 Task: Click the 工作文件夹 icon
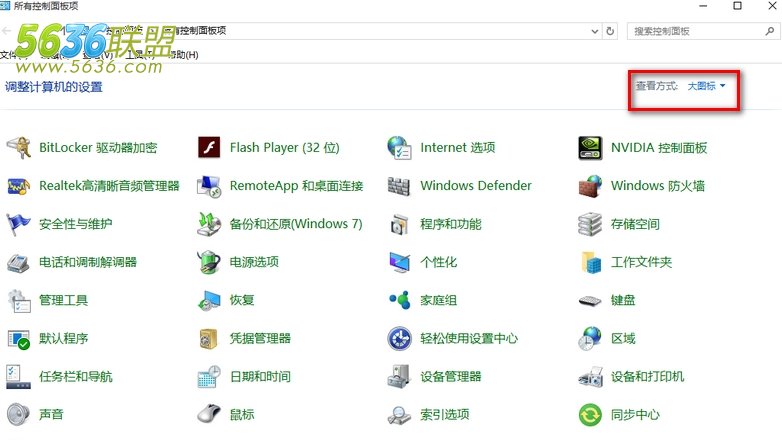pos(591,262)
